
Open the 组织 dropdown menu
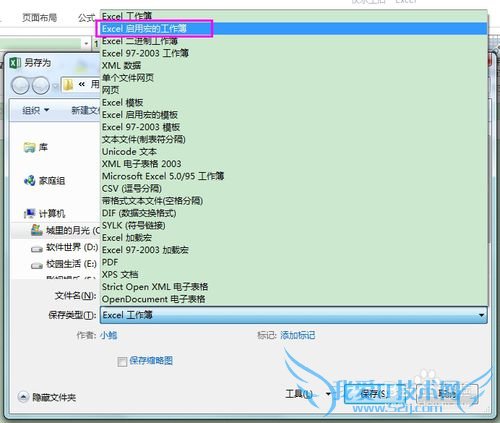[x=36, y=110]
